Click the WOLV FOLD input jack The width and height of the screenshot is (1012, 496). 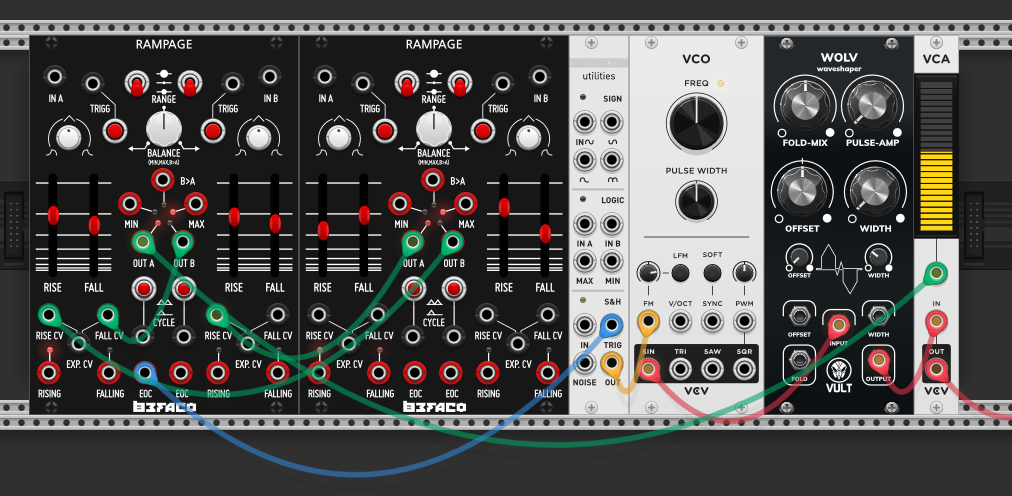tap(799, 360)
